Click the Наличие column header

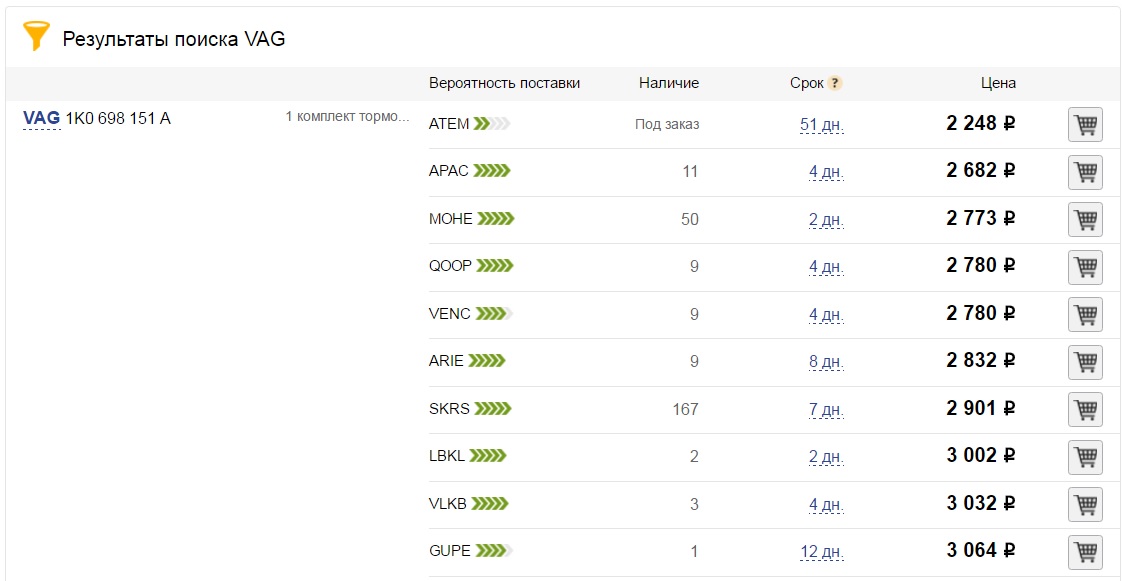pyautogui.click(x=668, y=83)
